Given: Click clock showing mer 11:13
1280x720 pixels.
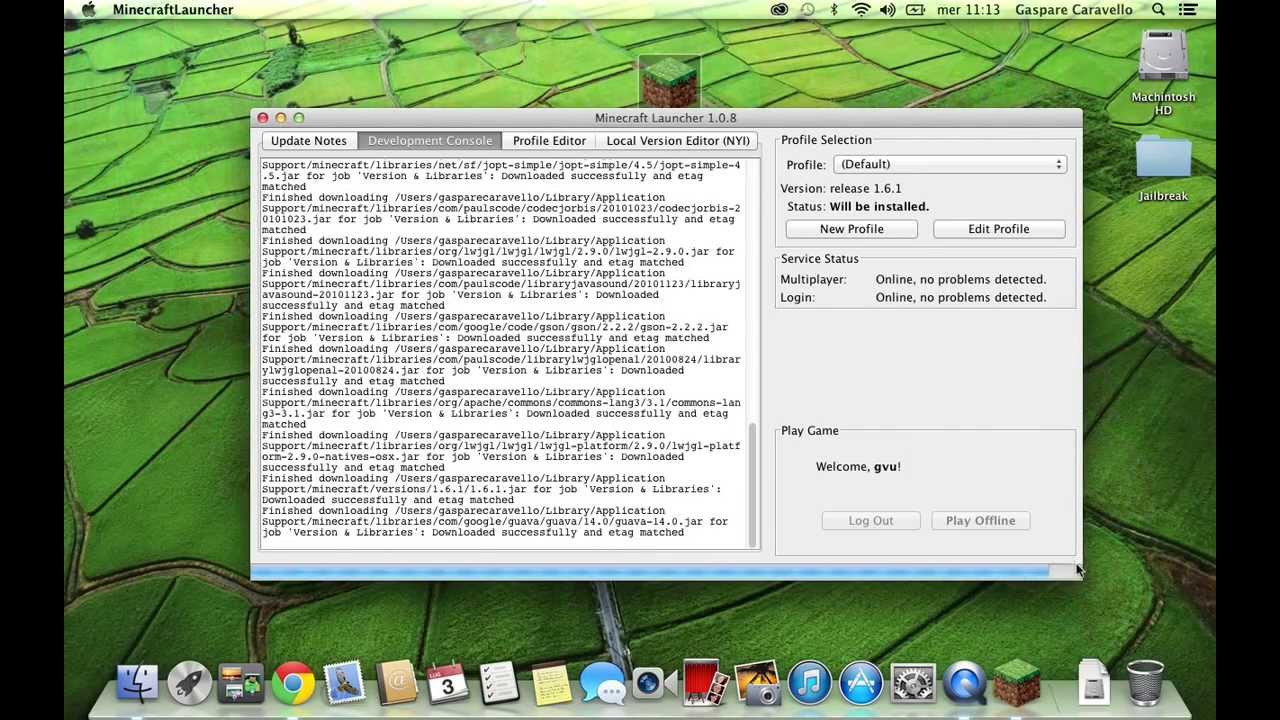Looking at the screenshot, I should click(970, 10).
